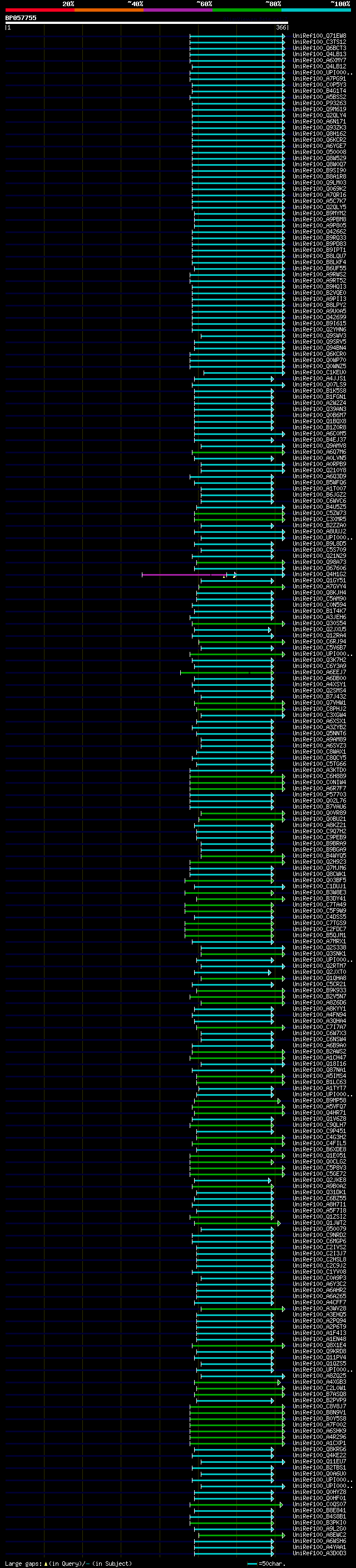Select hit label UniRef100_P93263
356x1568 pixels.
coord(319,103)
